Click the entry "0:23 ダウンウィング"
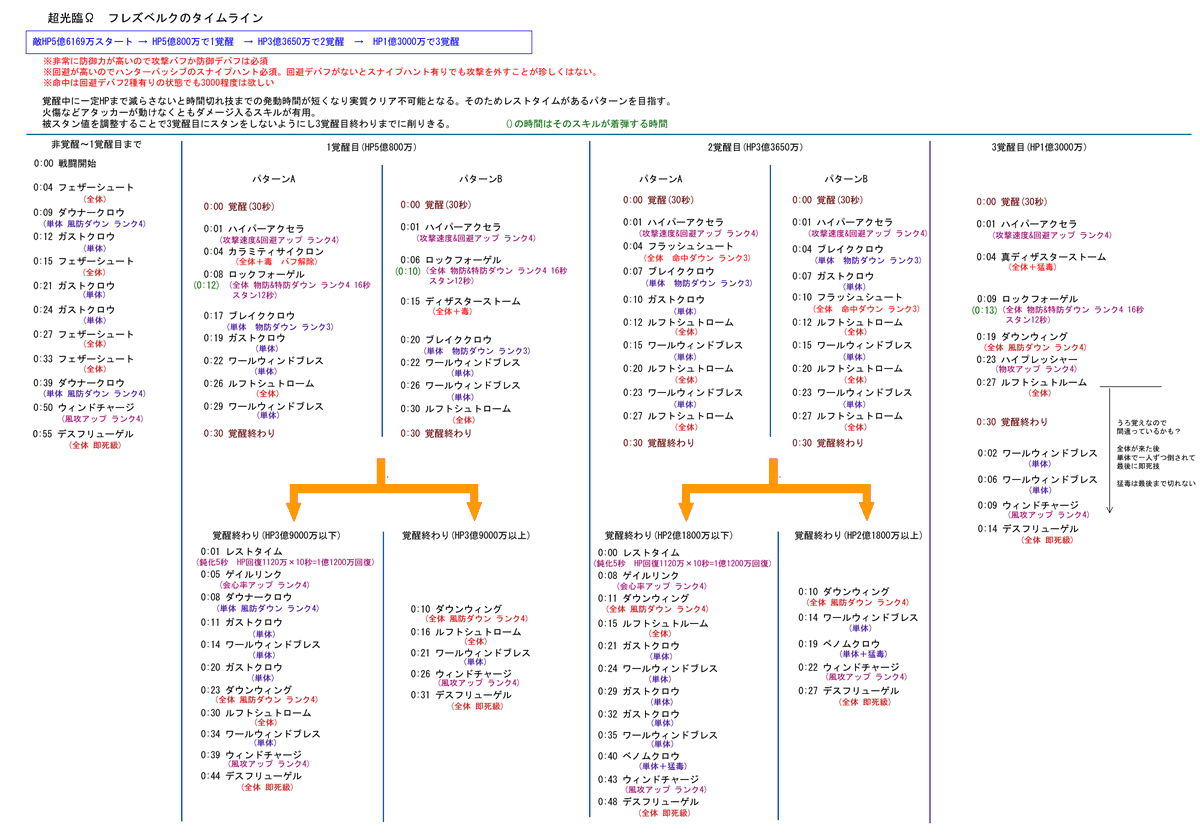The image size is (1200, 840). point(247,690)
